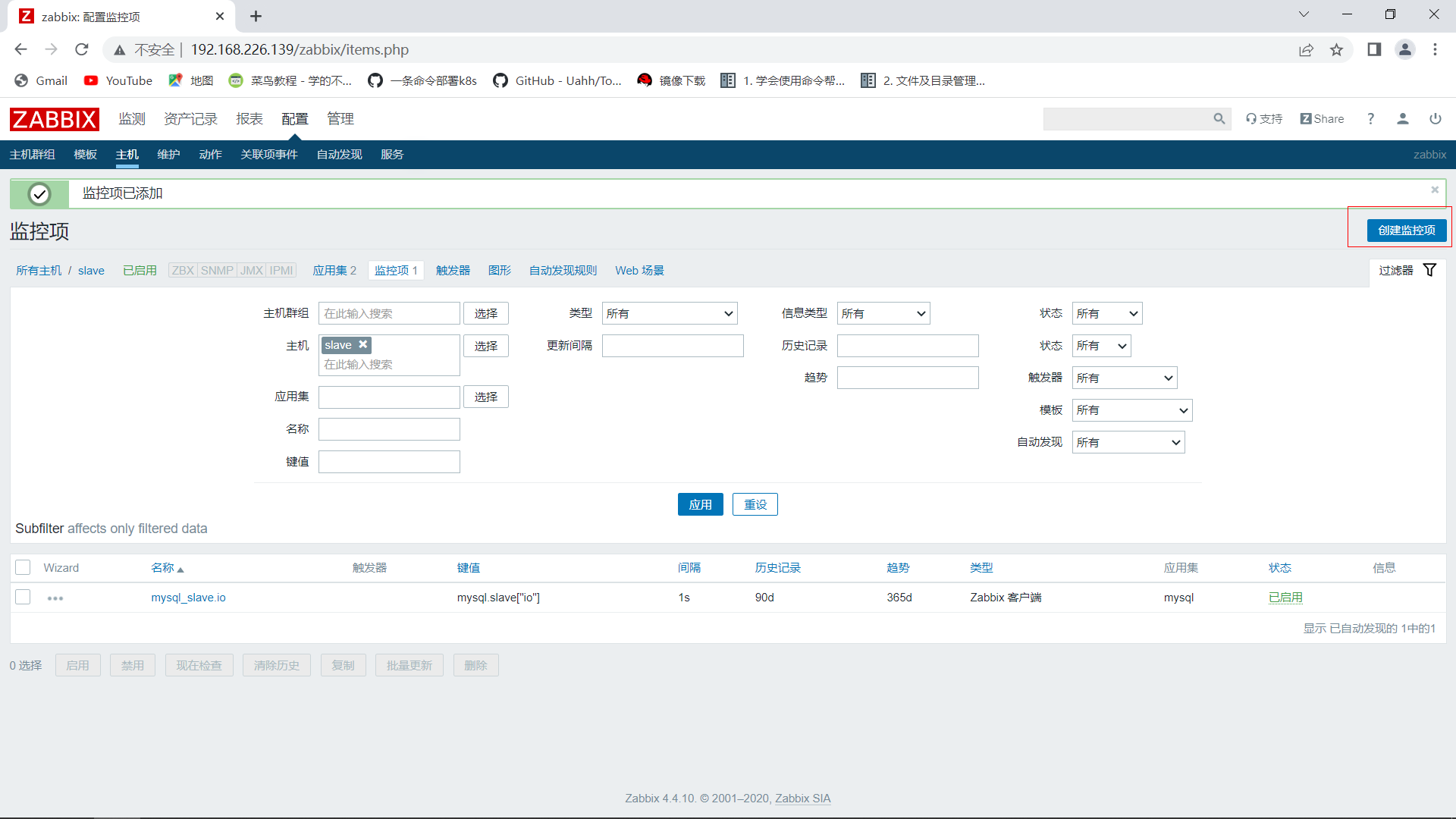Switch to the Triggers tab for slave
The image size is (1456, 819).
[x=453, y=271]
